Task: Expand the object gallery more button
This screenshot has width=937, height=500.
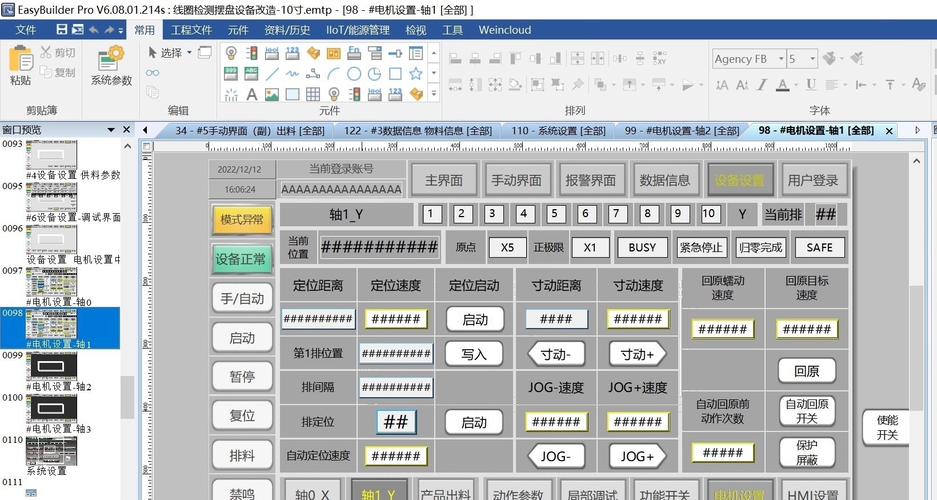Action: 434,94
